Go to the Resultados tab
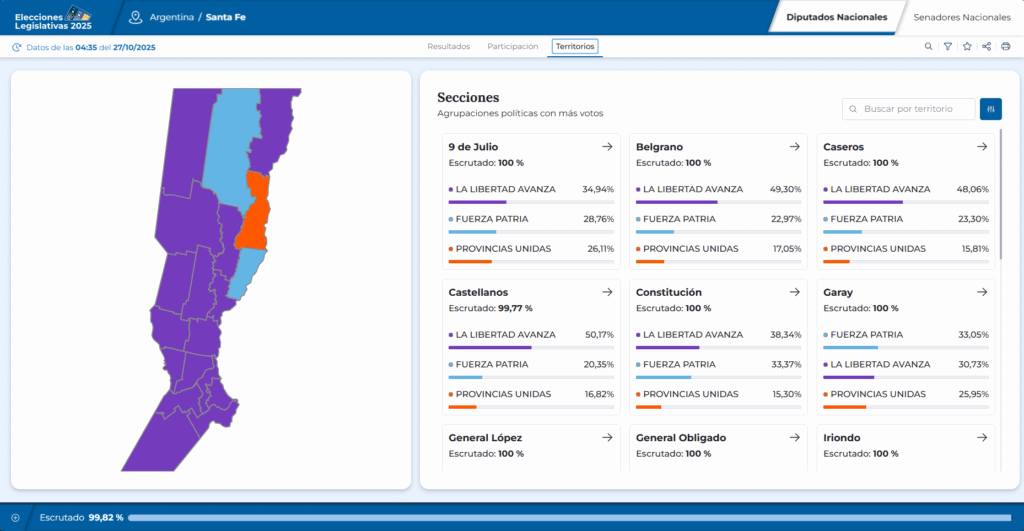The image size is (1024, 531). pos(448,47)
